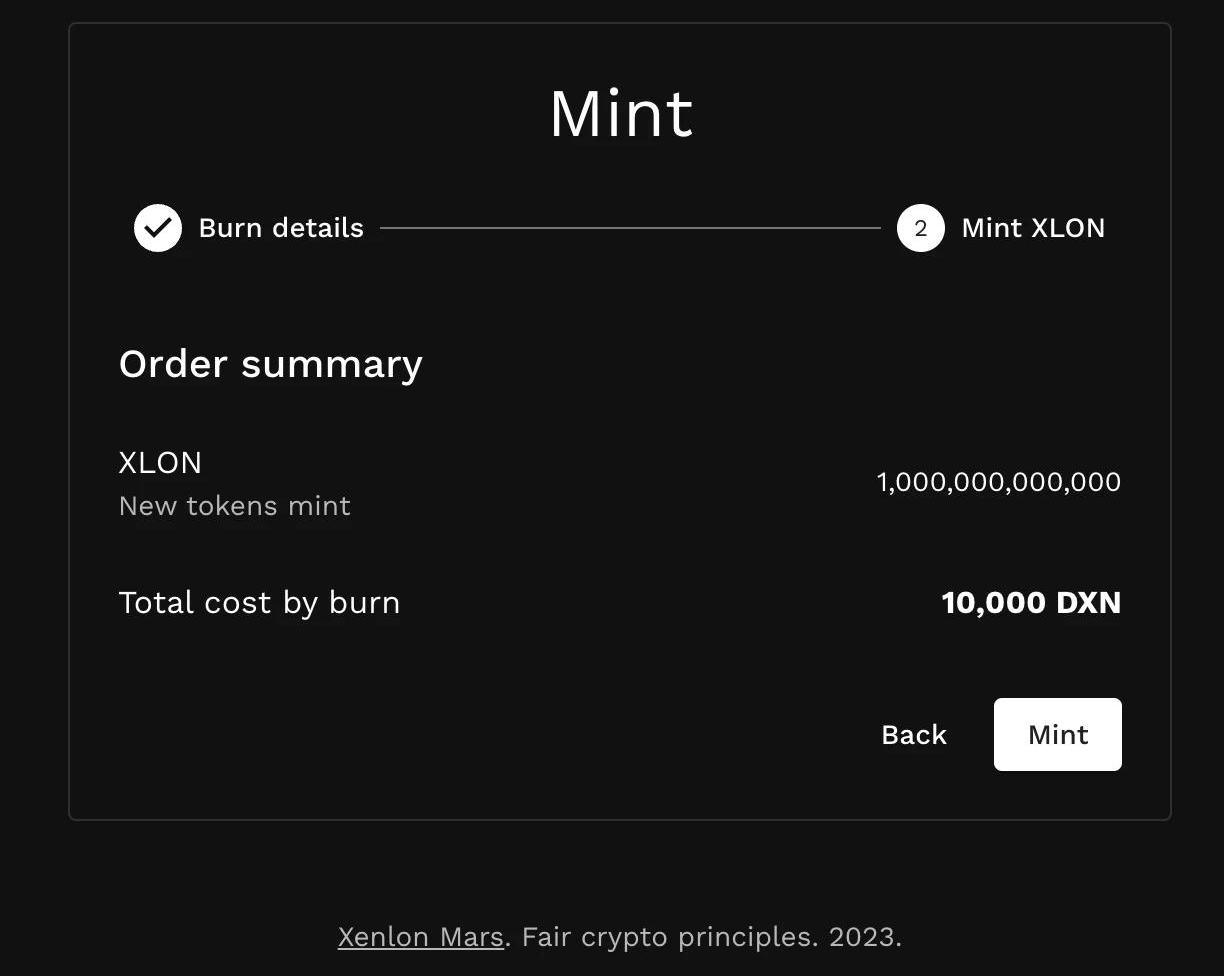Click the progress line connecting both steps
1224x976 pixels.
(x=630, y=228)
